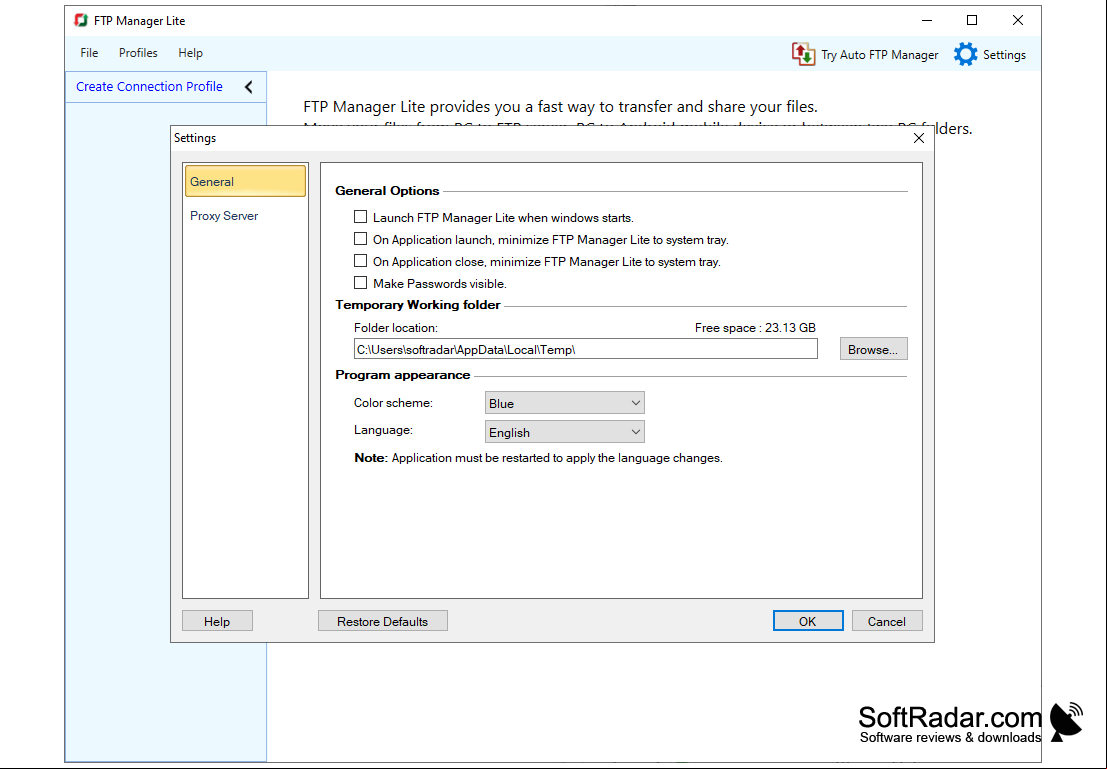The image size is (1107, 769).
Task: Check minimize to tray on application launch
Action: (x=360, y=239)
